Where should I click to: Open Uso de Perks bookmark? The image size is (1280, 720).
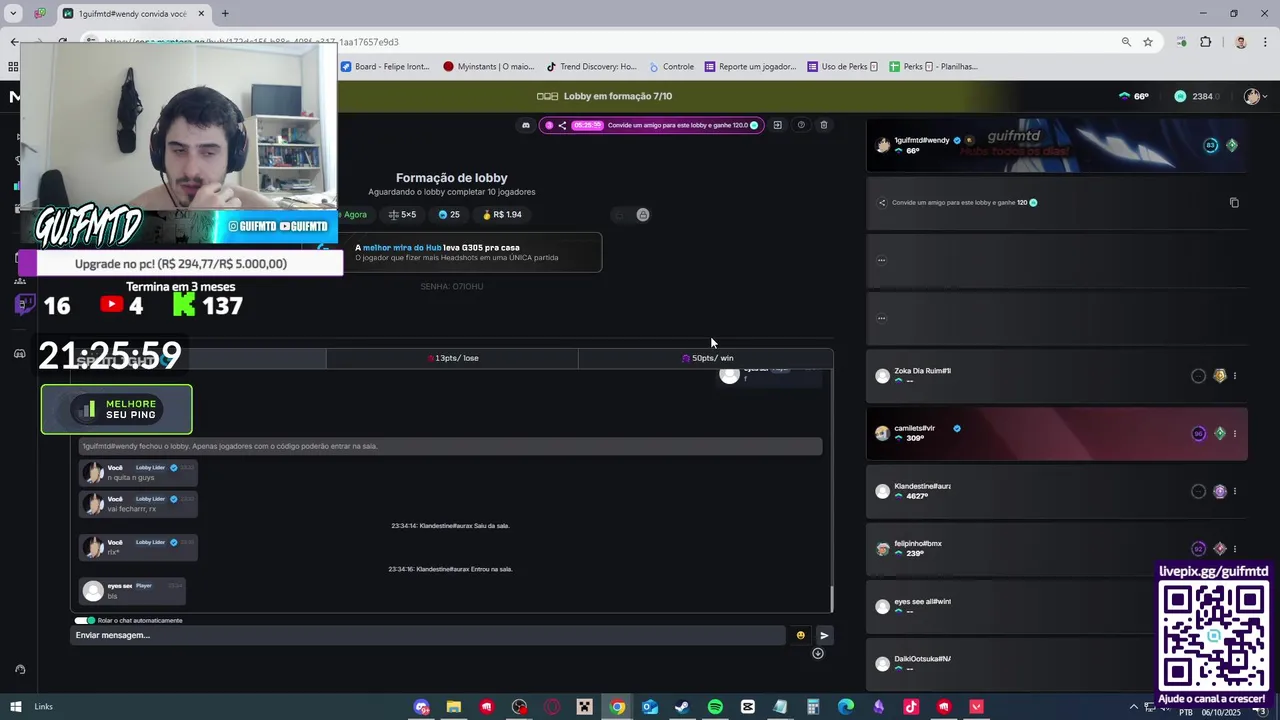(x=842, y=67)
